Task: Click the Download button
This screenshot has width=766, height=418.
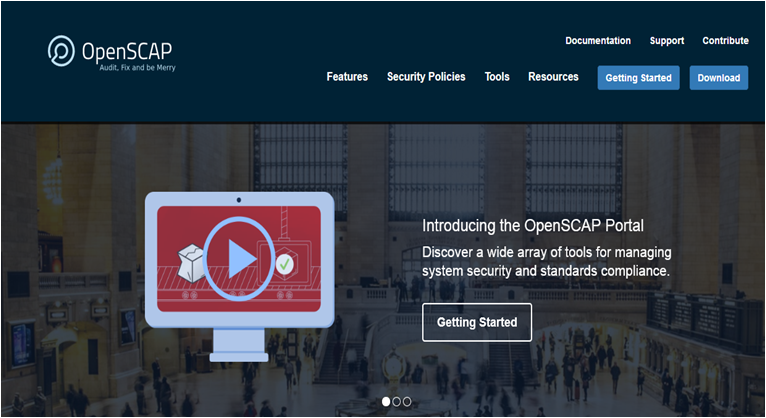Action: point(719,78)
